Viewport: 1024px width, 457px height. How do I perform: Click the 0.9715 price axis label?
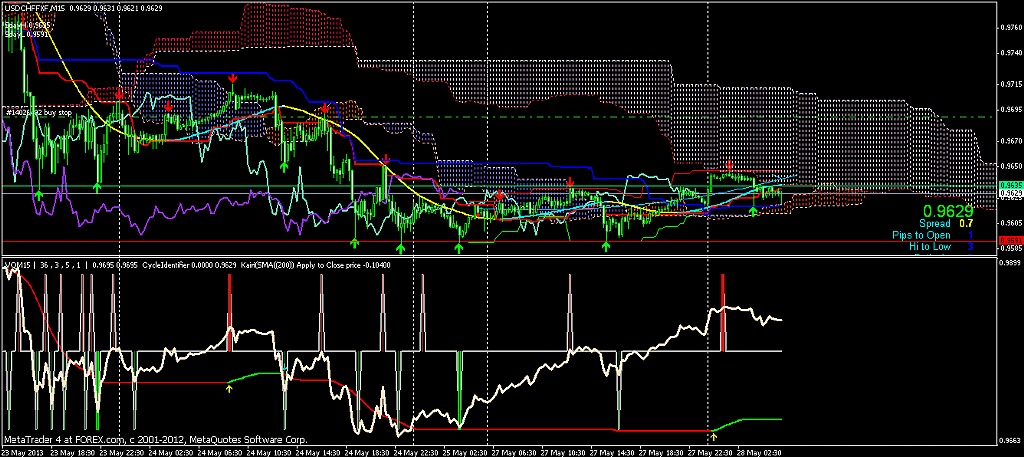click(1011, 85)
